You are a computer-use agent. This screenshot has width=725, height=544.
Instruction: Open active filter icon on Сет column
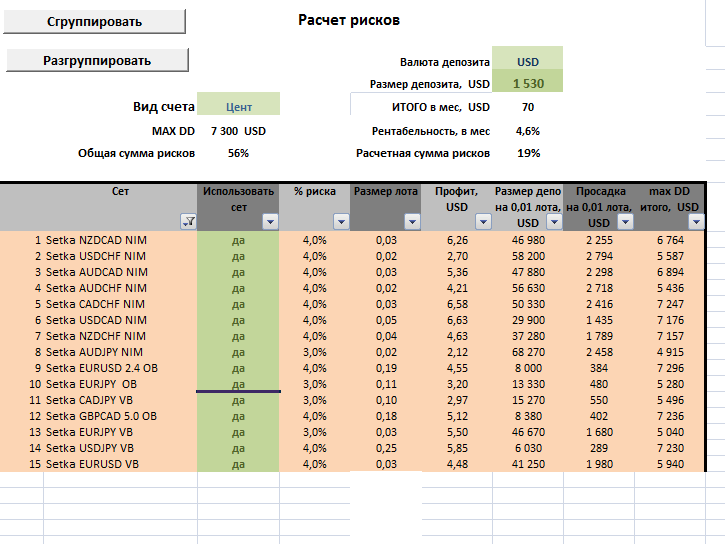tap(188, 222)
